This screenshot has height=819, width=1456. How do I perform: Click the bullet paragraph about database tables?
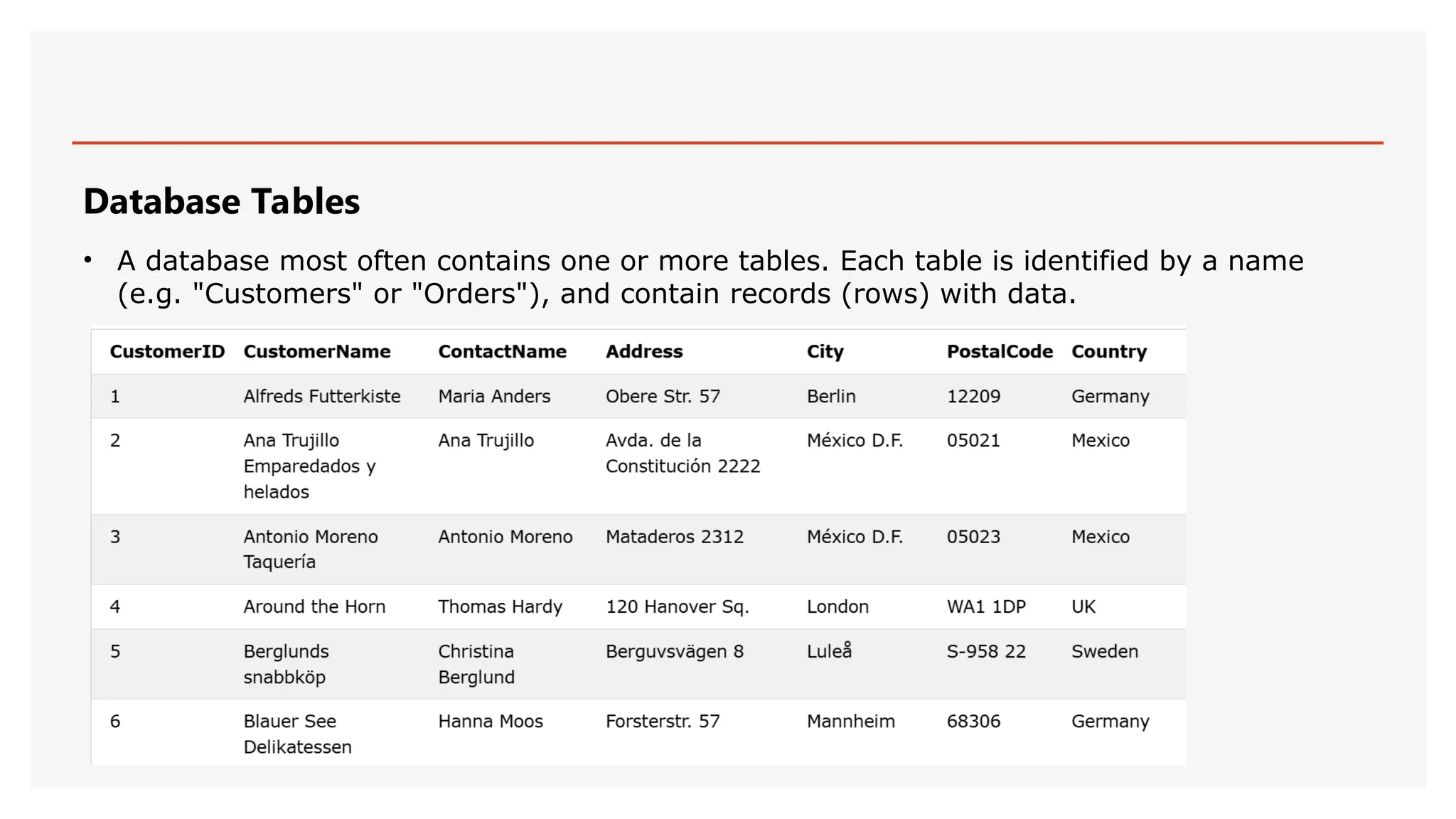point(710,277)
